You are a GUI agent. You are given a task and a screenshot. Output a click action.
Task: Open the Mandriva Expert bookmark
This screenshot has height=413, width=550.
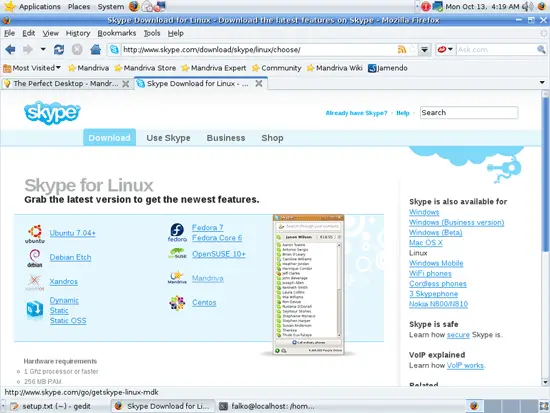(x=214, y=68)
